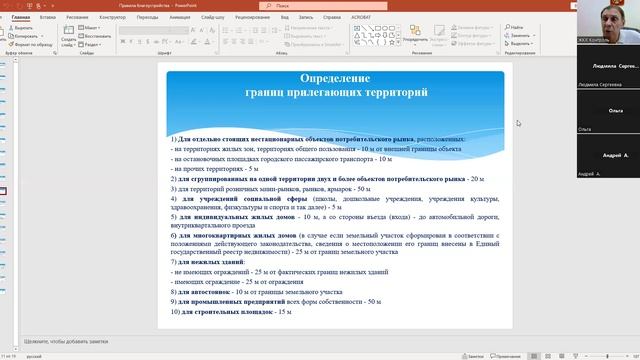Open Эффекты фигуры shape effects dropdown
The image size is (640, 360).
pos(473,43)
